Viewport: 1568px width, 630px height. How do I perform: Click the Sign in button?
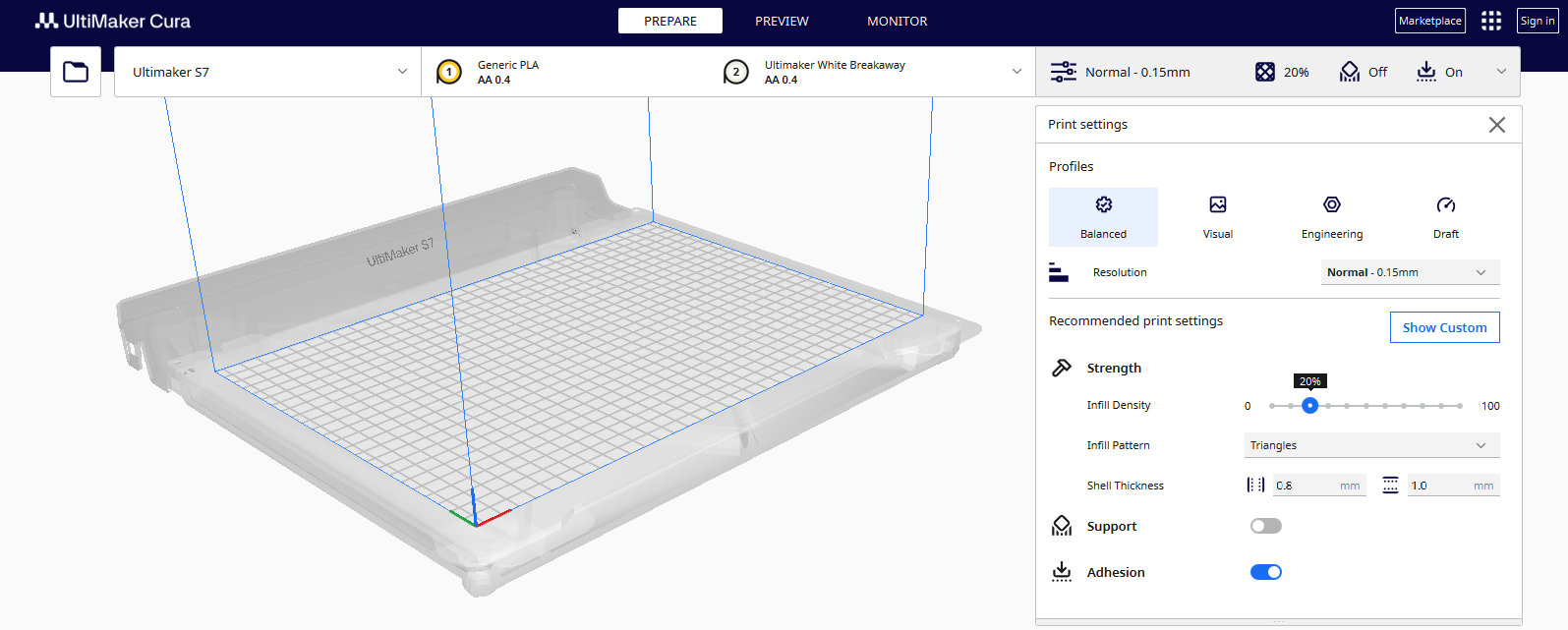(1538, 21)
